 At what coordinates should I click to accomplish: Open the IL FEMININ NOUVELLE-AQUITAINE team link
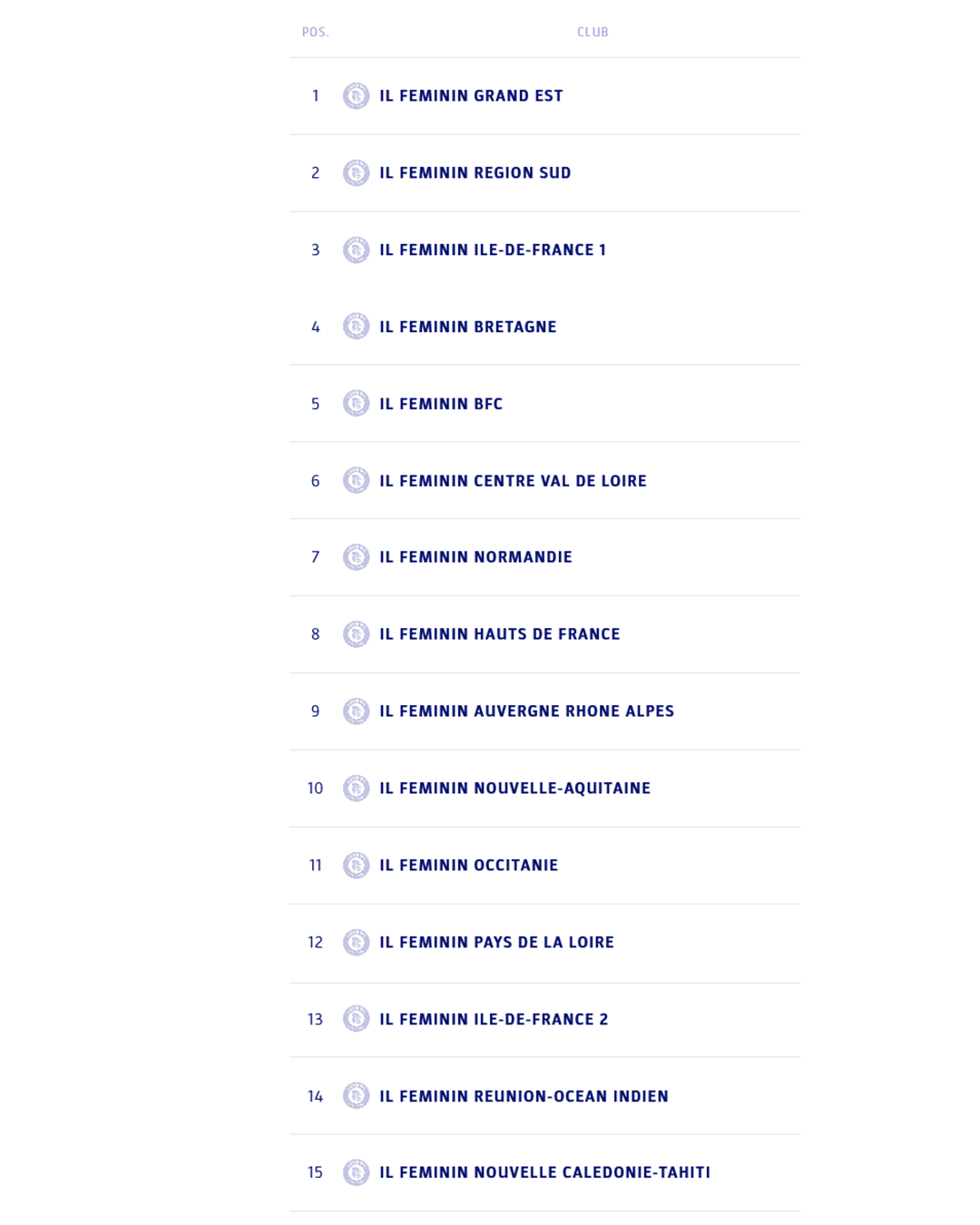[514, 789]
